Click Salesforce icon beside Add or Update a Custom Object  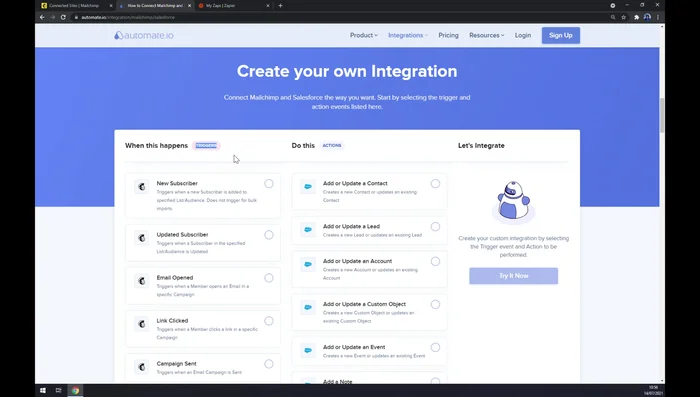[308, 307]
